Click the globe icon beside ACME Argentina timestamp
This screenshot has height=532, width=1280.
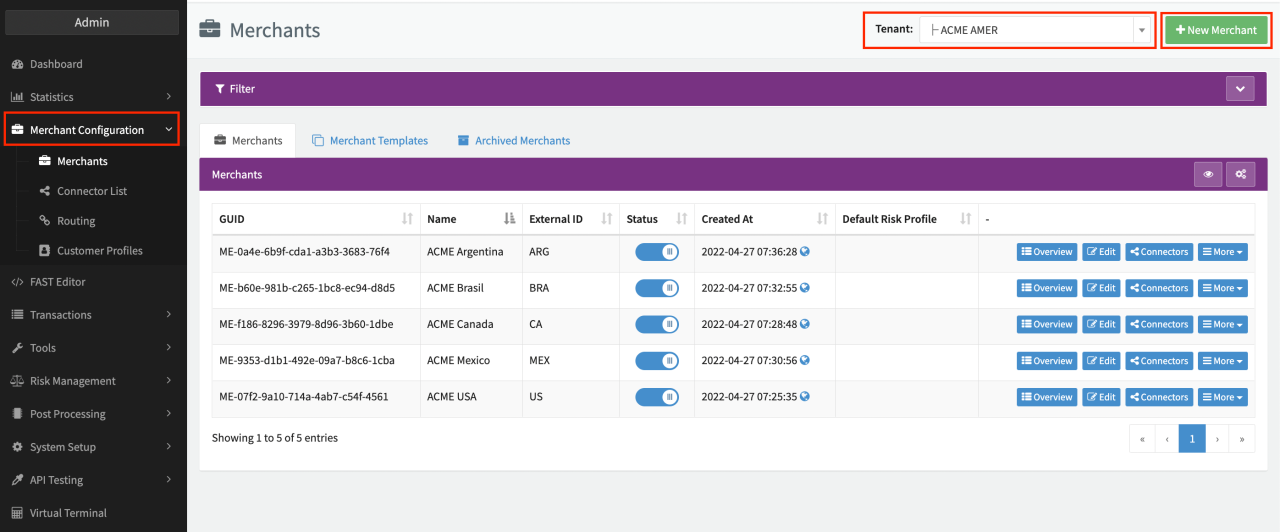tap(805, 251)
